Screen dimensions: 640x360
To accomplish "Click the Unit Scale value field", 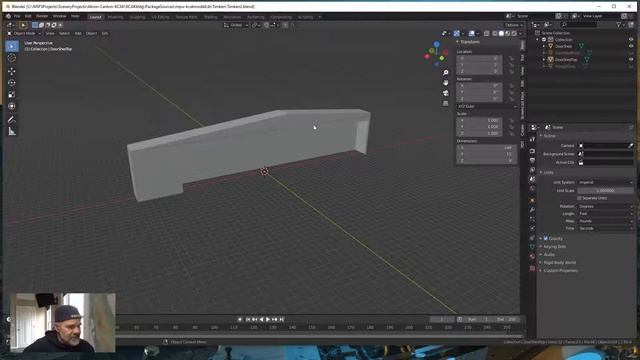I will 605,190.
